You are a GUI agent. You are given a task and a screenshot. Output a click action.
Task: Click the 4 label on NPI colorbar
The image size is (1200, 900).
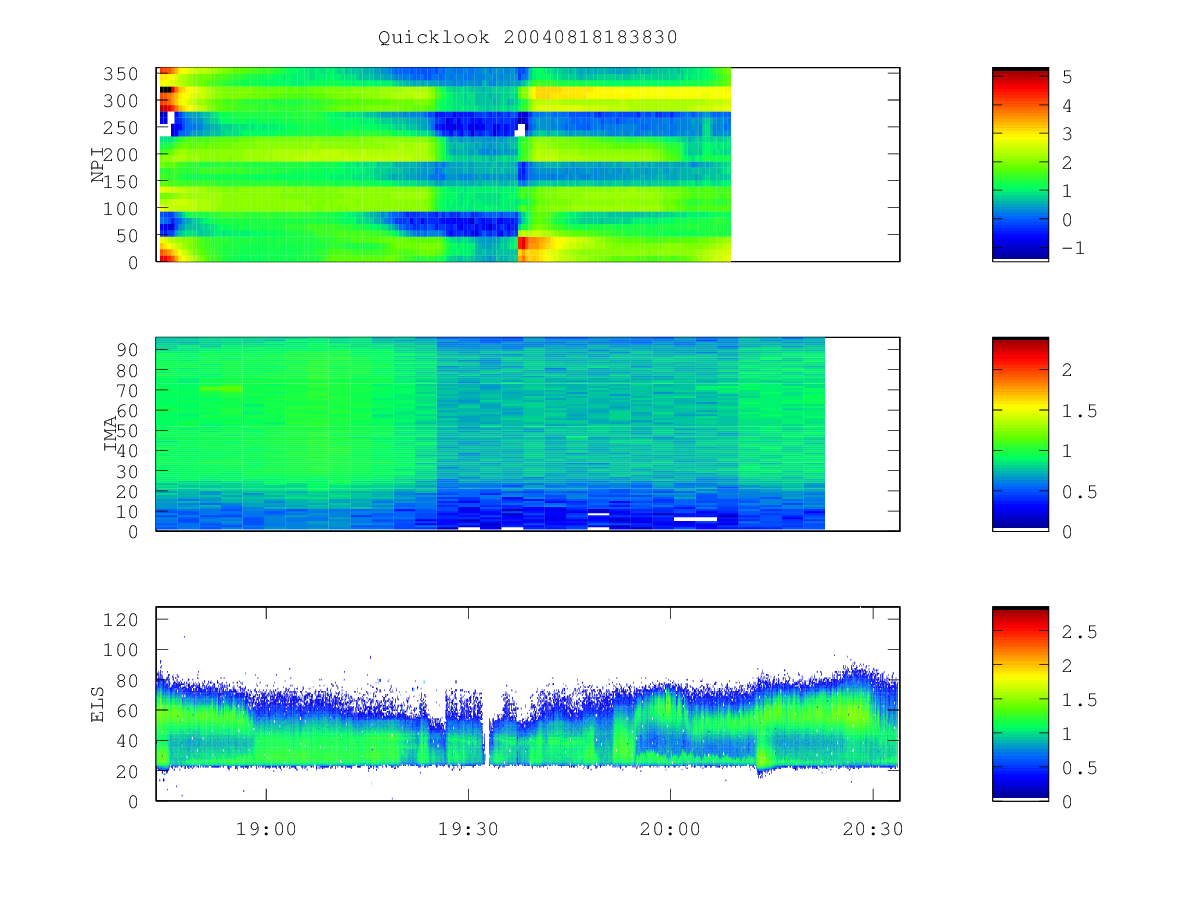coord(1067,105)
